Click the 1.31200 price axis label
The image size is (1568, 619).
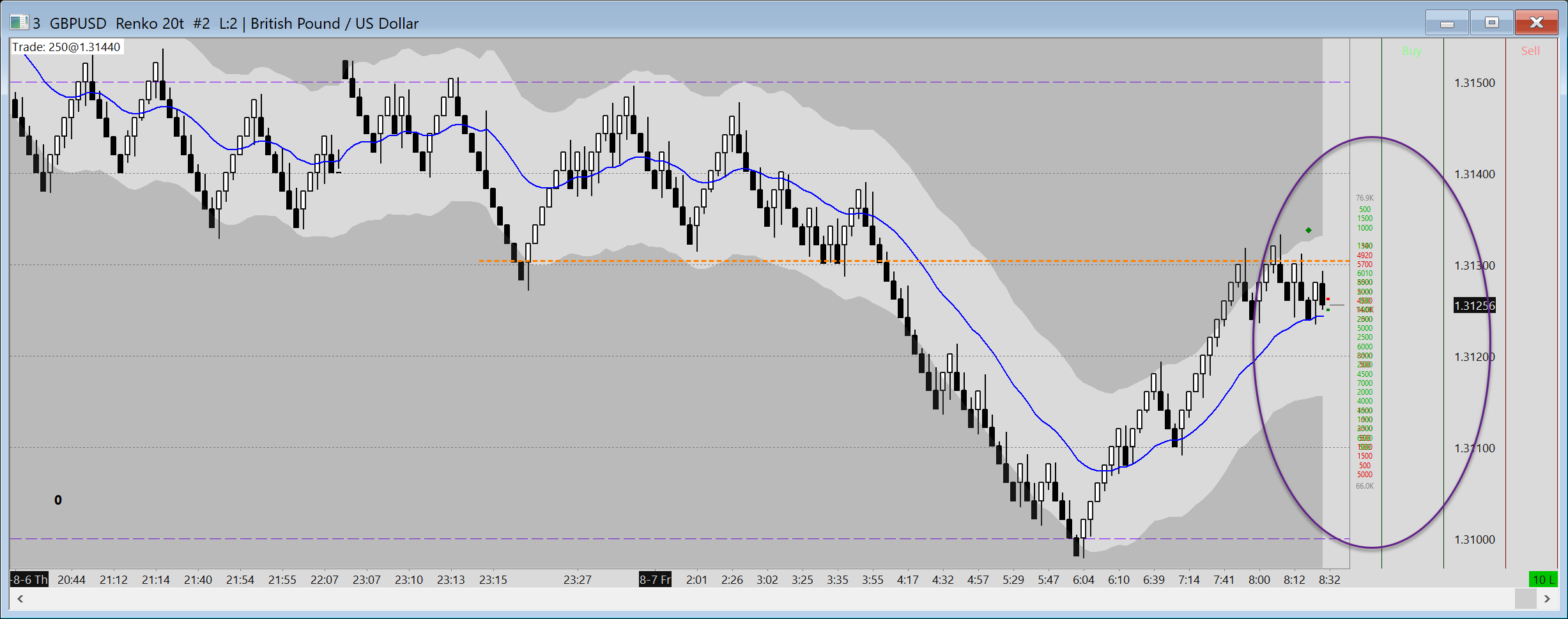pyautogui.click(x=1475, y=357)
